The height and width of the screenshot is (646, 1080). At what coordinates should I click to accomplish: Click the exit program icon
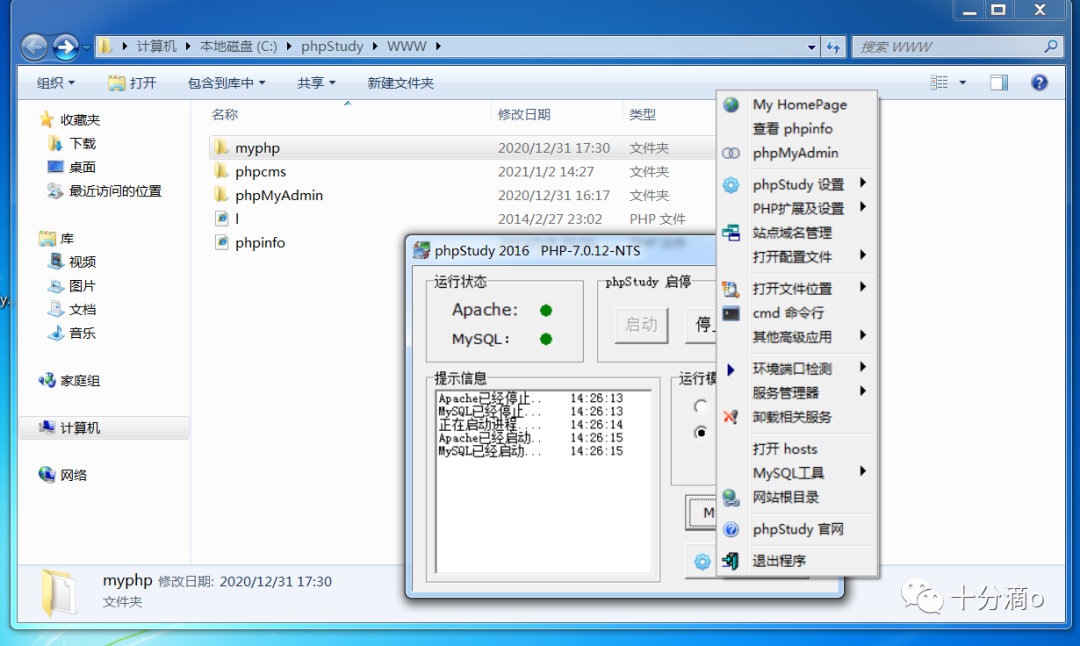(731, 561)
